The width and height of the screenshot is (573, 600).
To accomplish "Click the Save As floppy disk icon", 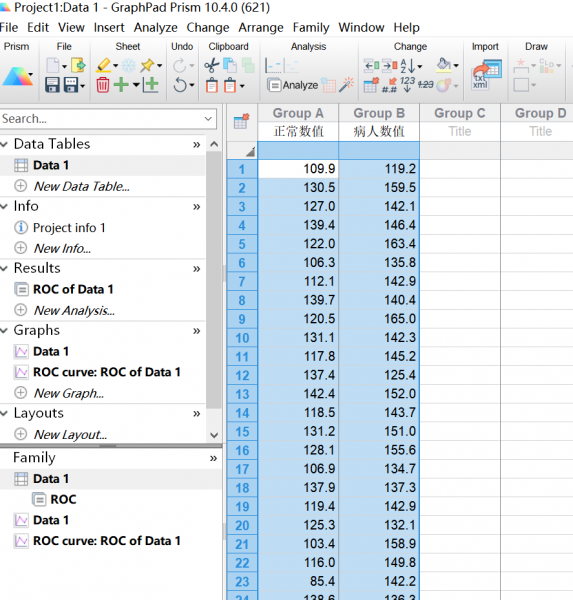I will [x=70, y=85].
